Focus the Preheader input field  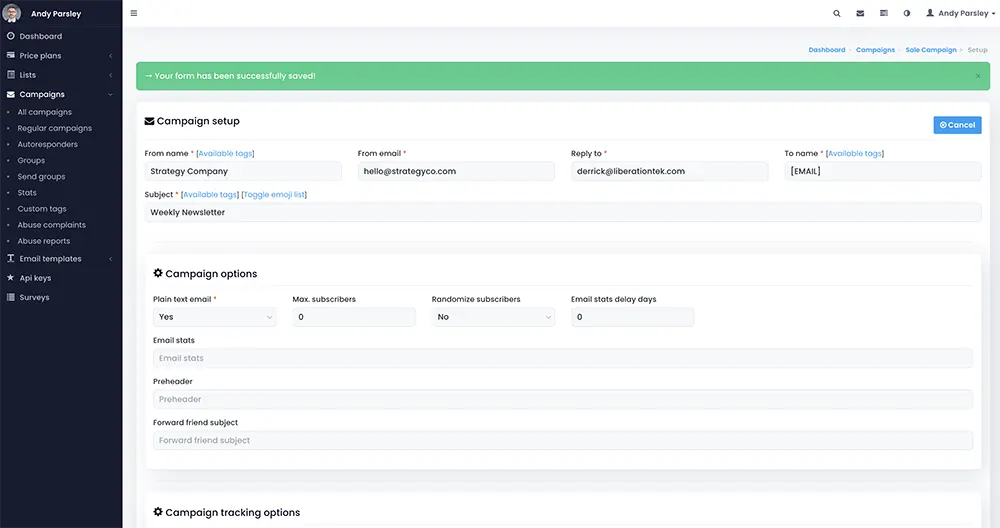[x=563, y=399]
